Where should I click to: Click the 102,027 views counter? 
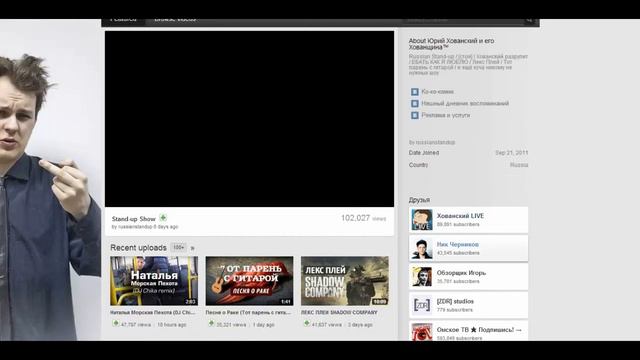pyautogui.click(x=363, y=218)
